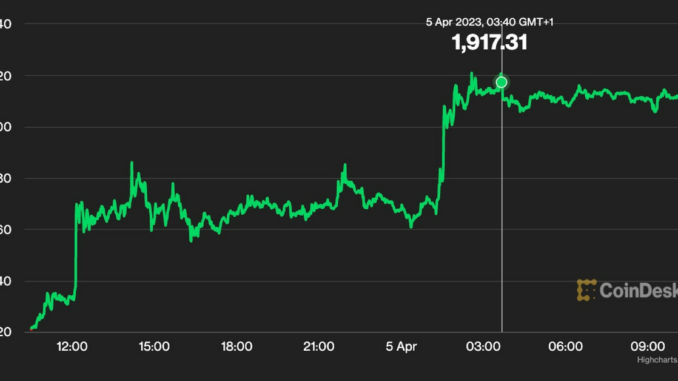Click the price line start at bottom left
Screen dimensions: 678x381
[31, 329]
